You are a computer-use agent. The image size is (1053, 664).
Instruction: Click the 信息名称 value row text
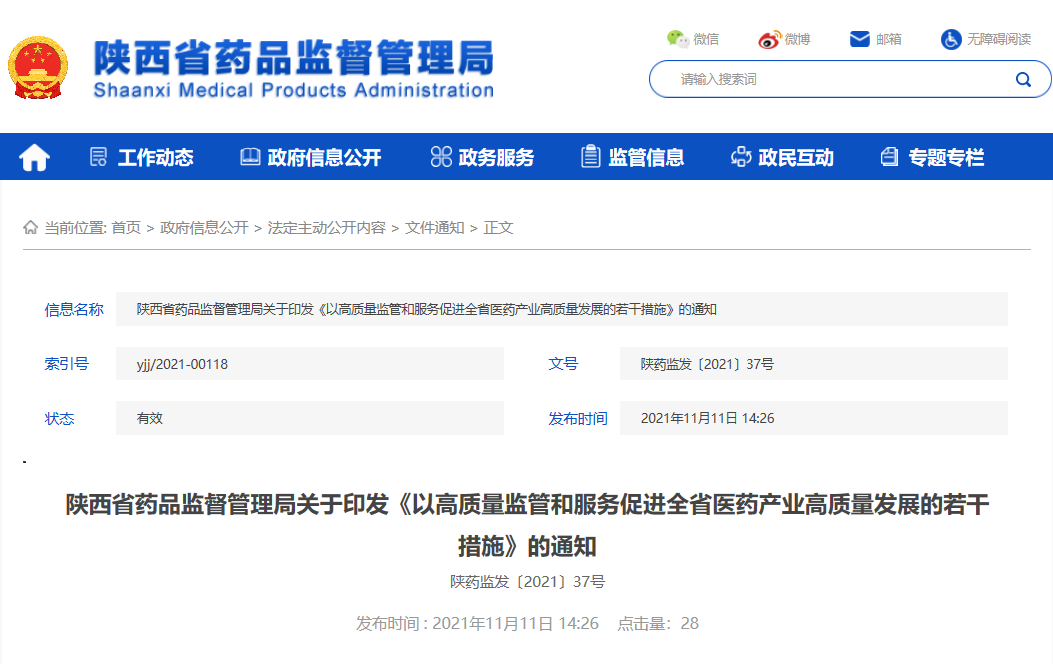[426, 310]
